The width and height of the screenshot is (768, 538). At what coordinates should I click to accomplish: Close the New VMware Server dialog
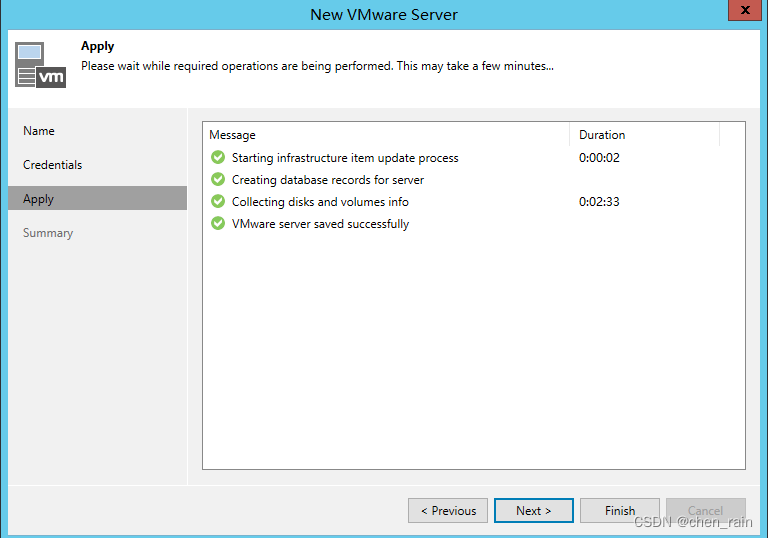click(745, 10)
